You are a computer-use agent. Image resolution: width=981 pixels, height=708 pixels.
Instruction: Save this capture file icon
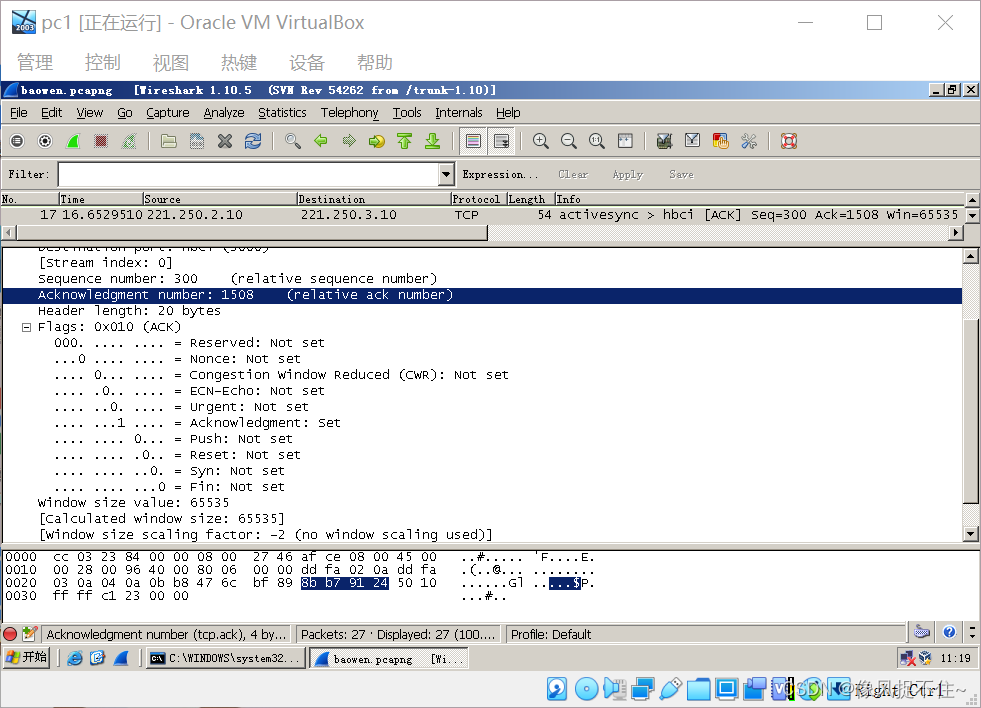coord(196,141)
